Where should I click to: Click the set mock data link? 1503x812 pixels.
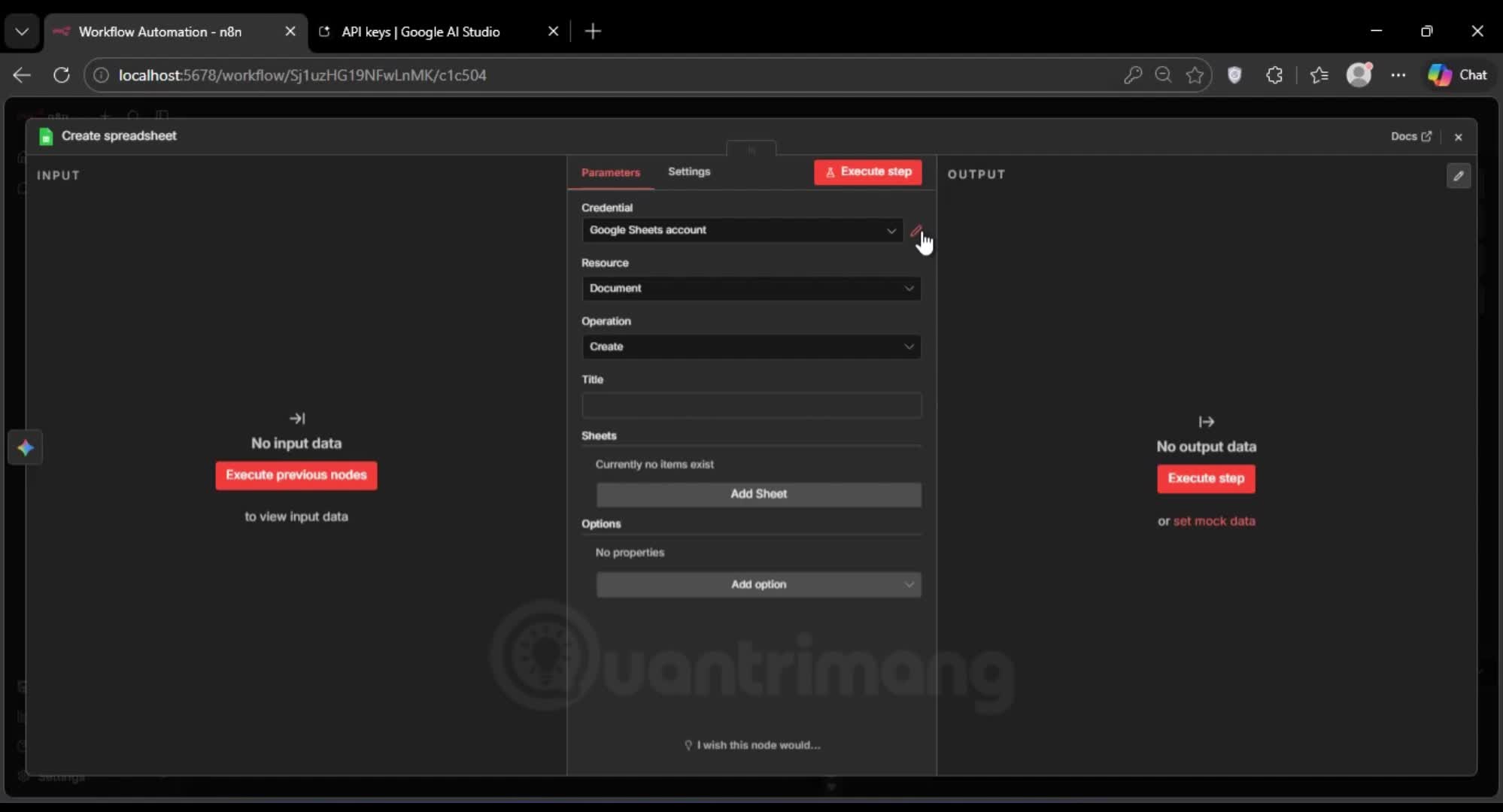1214,521
